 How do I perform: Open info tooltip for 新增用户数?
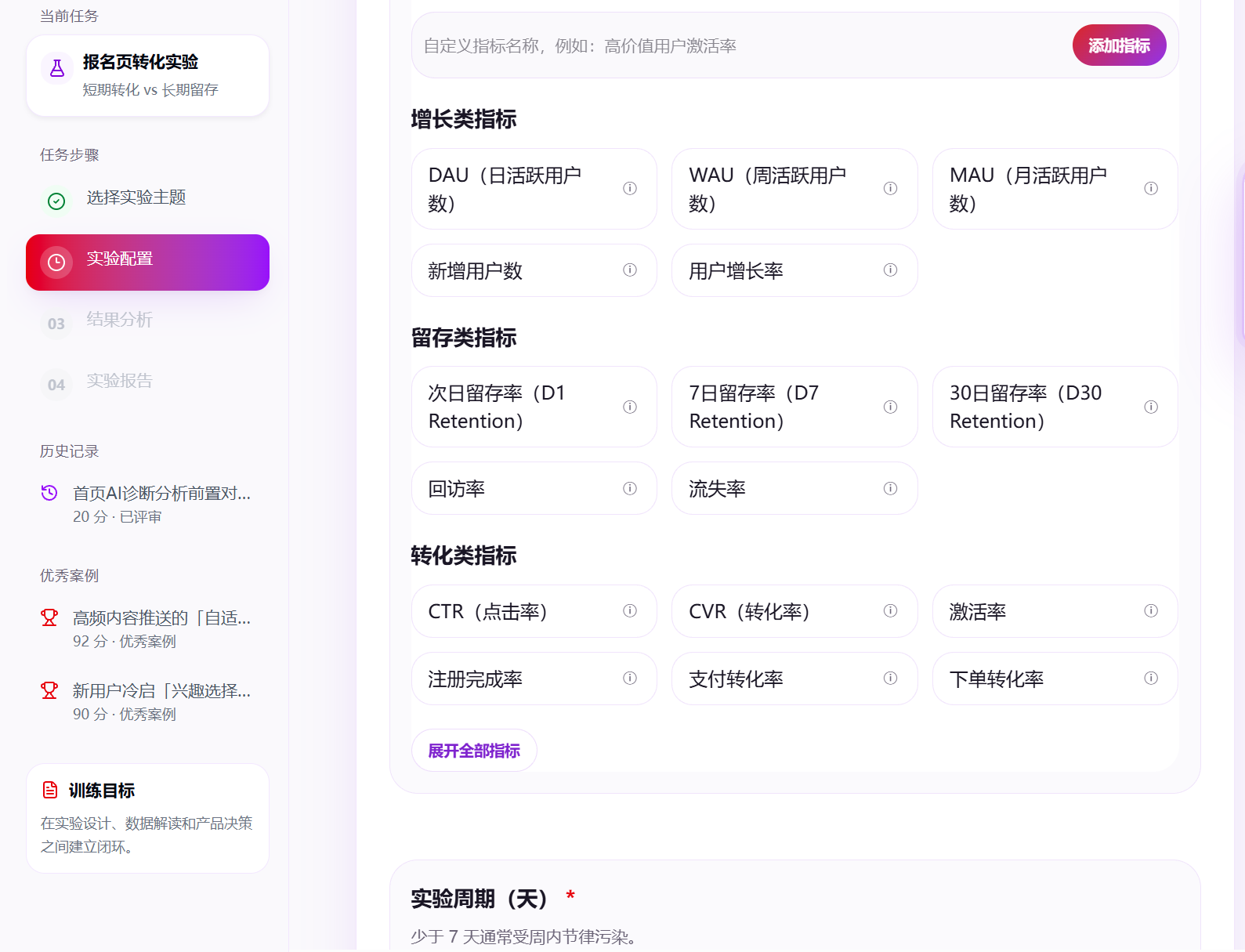(x=630, y=270)
